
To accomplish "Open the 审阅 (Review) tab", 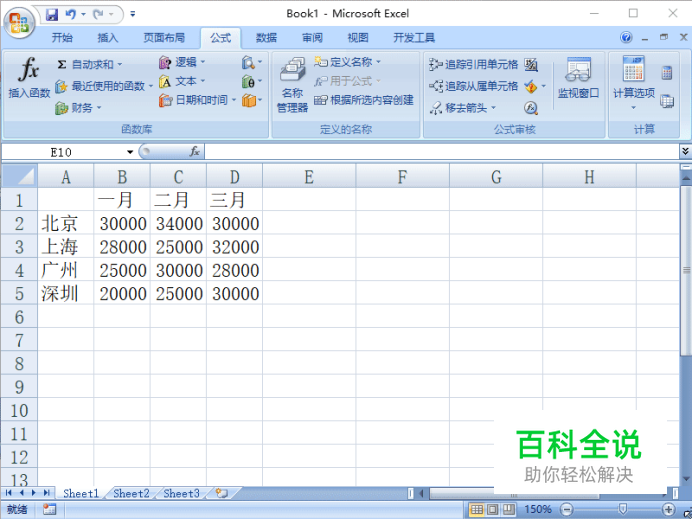I will [312, 38].
